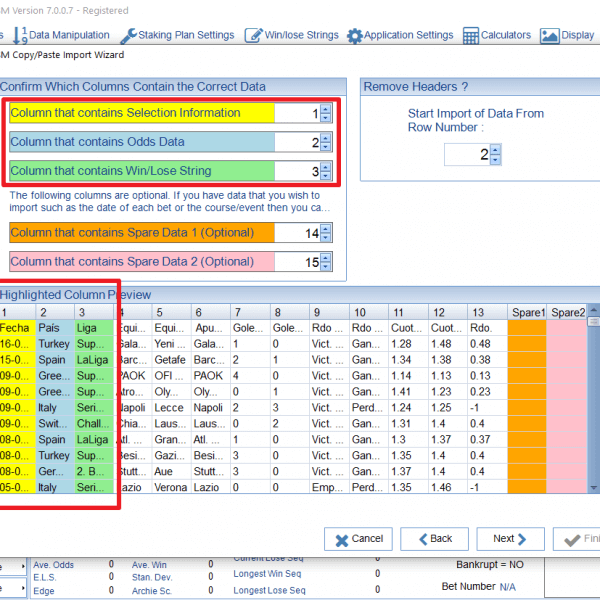600x600 pixels.
Task: Click the pink Spare Data 2 label
Action: pos(142,262)
